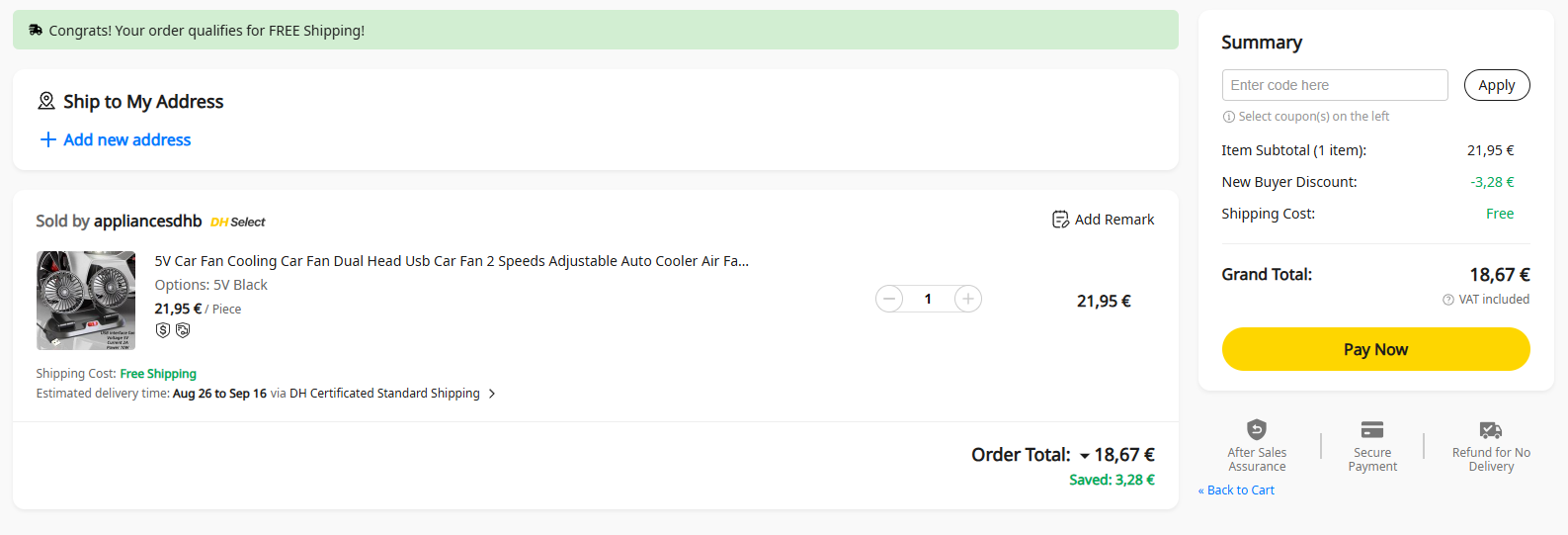Image resolution: width=1568 pixels, height=535 pixels.
Task: Click the plus icon for adding address
Action: tap(47, 139)
